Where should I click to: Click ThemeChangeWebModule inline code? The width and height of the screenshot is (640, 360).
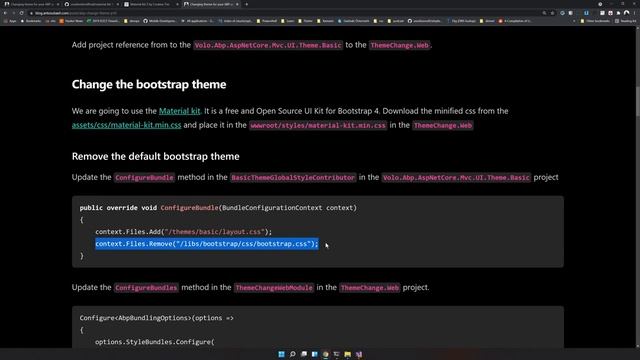click(x=274, y=288)
